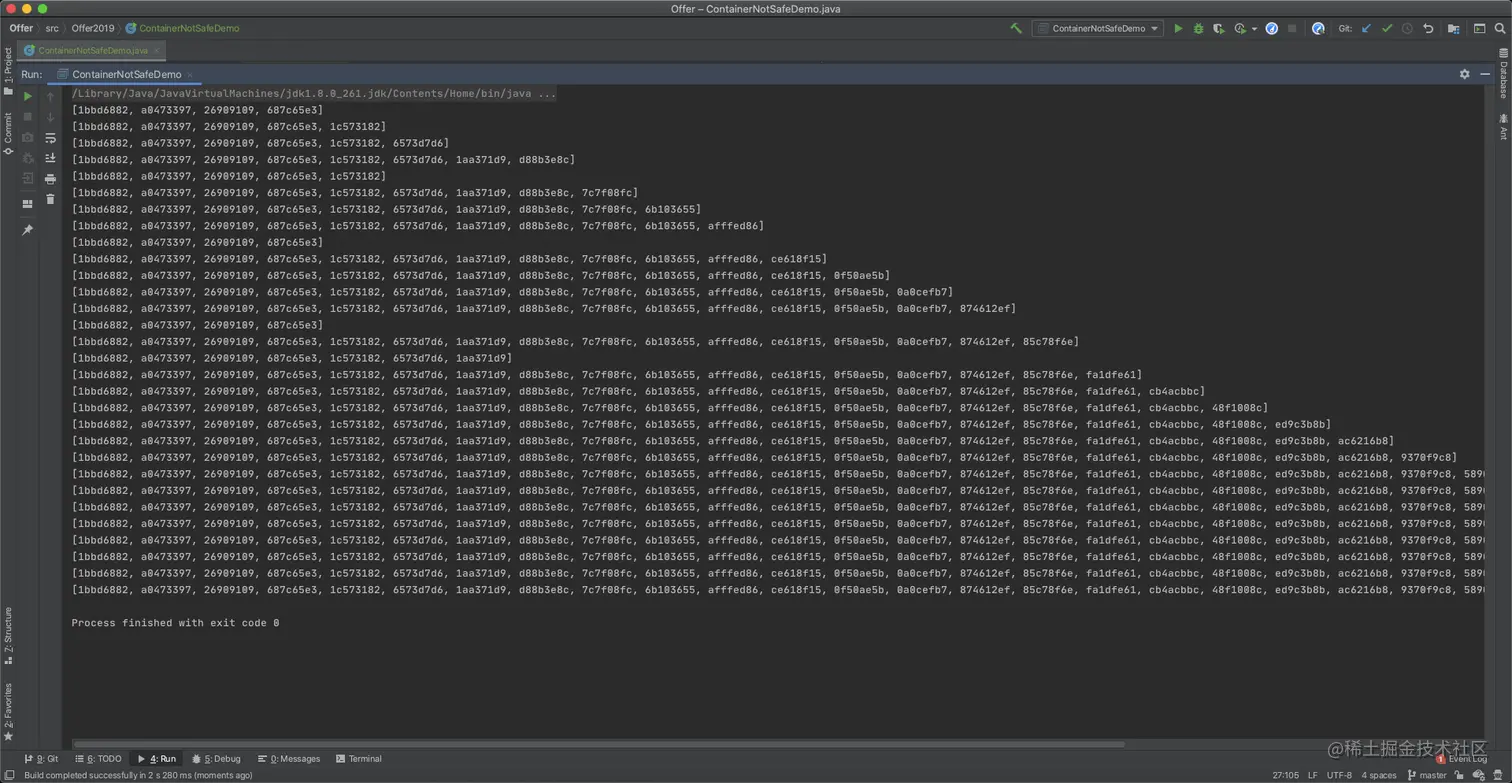Click the java executable path line in console
This screenshot has height=783, width=1512.
(314, 93)
